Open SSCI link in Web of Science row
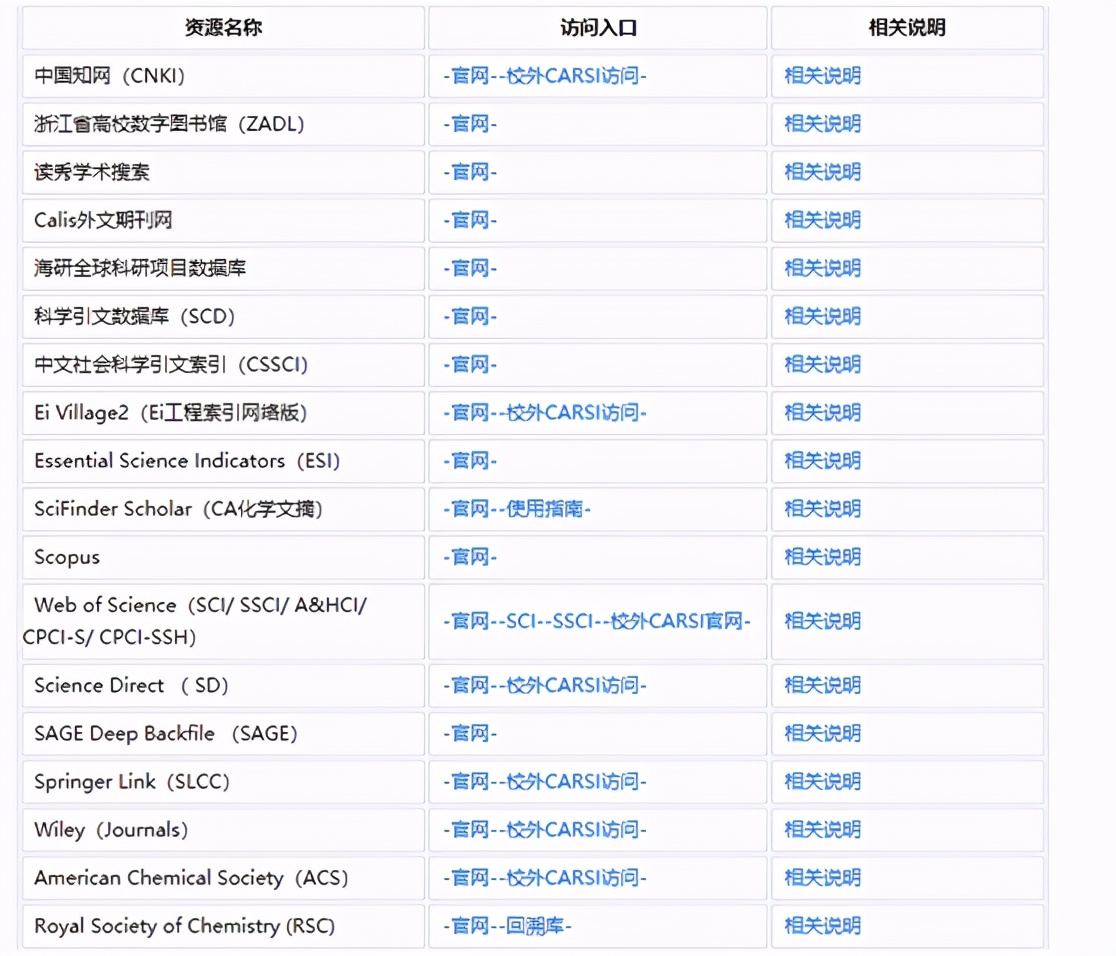1116x956 pixels. [x=573, y=621]
